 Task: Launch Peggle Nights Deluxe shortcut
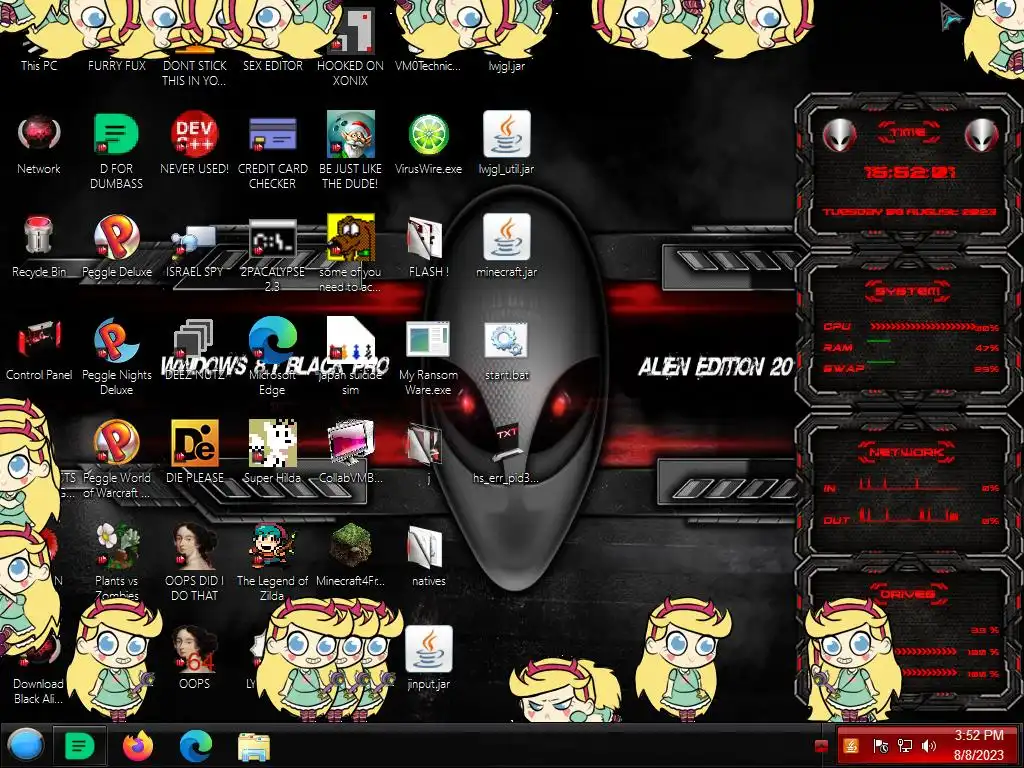116,340
